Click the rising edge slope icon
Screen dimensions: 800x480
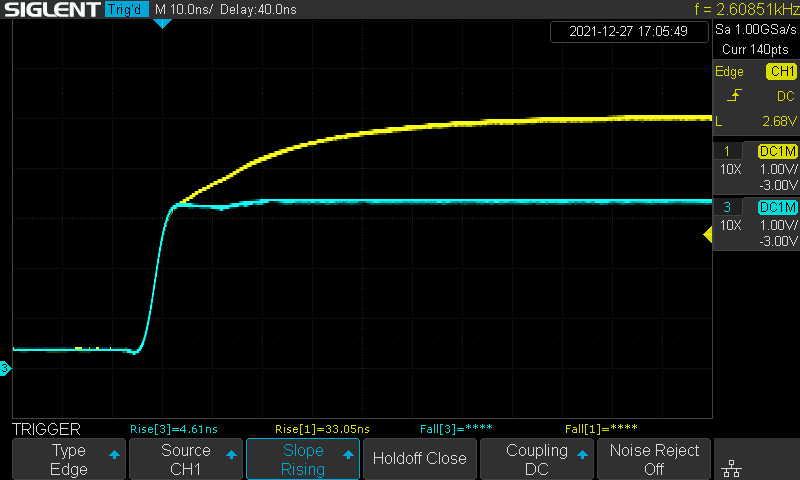734,95
